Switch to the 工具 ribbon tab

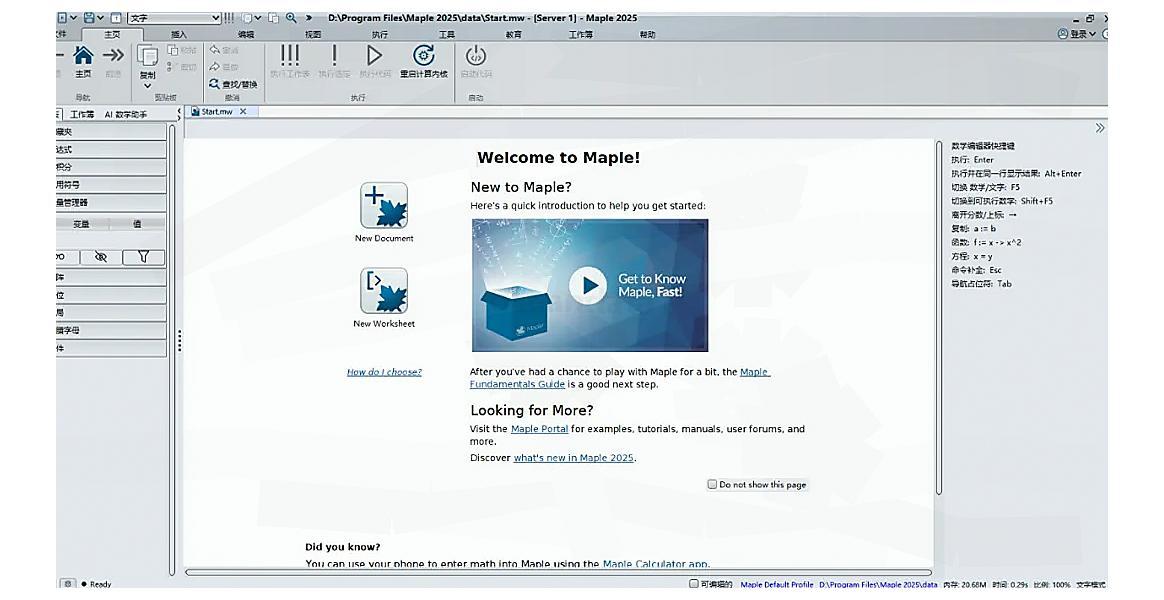(x=446, y=34)
